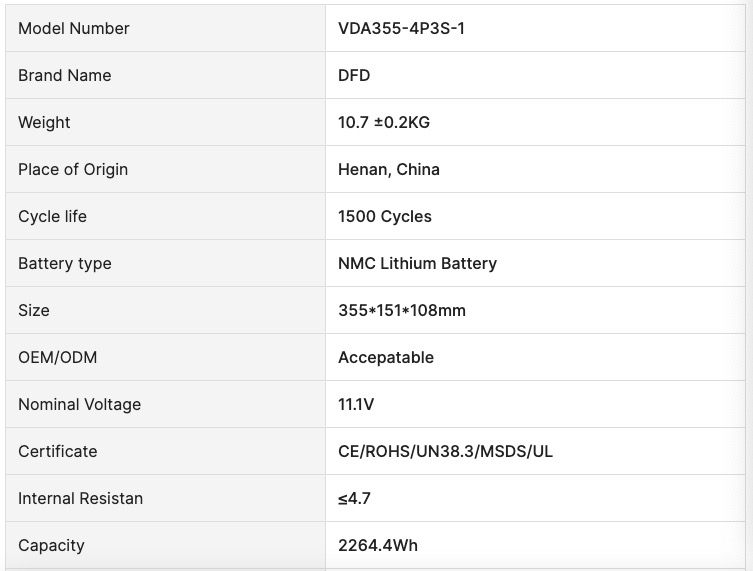Select the Model Number label cell
This screenshot has height=571, width=753.
pyautogui.click(x=165, y=28)
